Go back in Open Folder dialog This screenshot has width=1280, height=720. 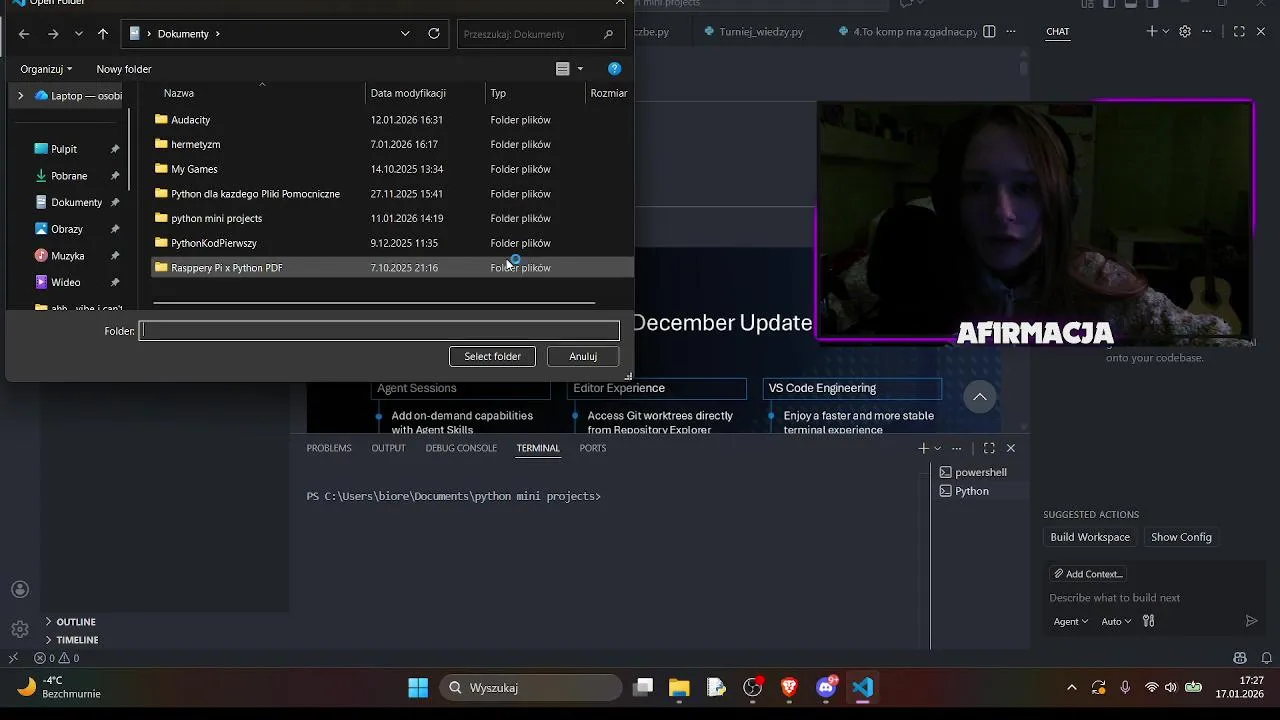tap(24, 34)
